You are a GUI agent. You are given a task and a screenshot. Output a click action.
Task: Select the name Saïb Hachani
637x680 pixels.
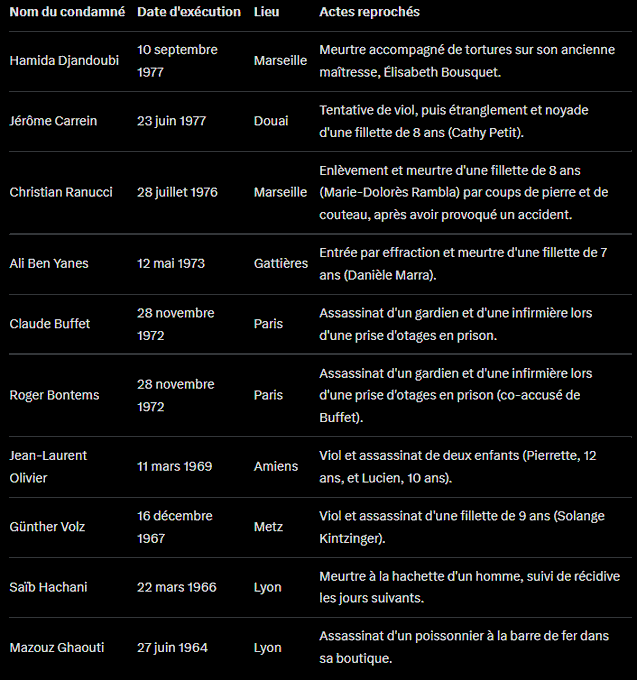pos(48,587)
